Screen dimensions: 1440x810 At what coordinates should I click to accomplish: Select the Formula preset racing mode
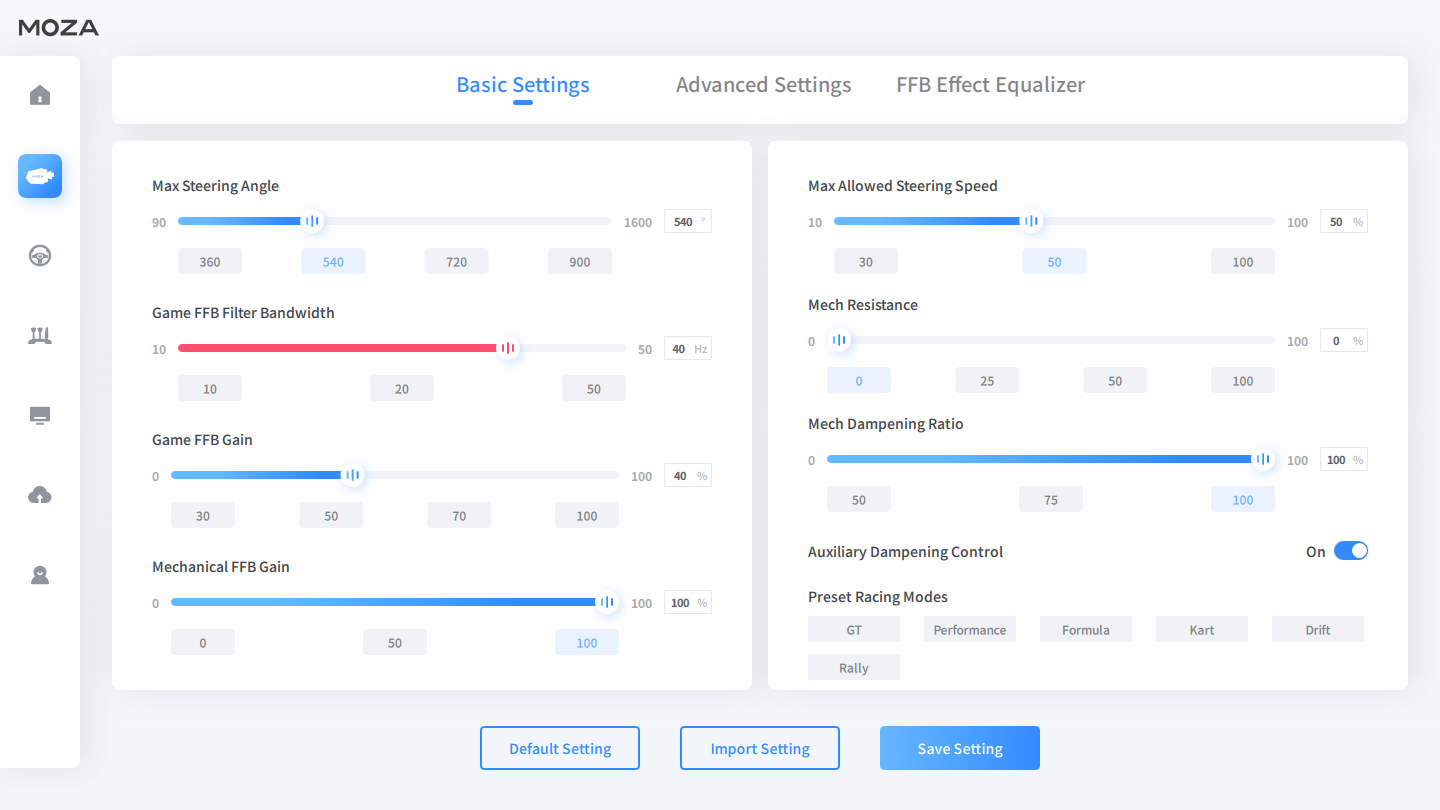(x=1085, y=630)
